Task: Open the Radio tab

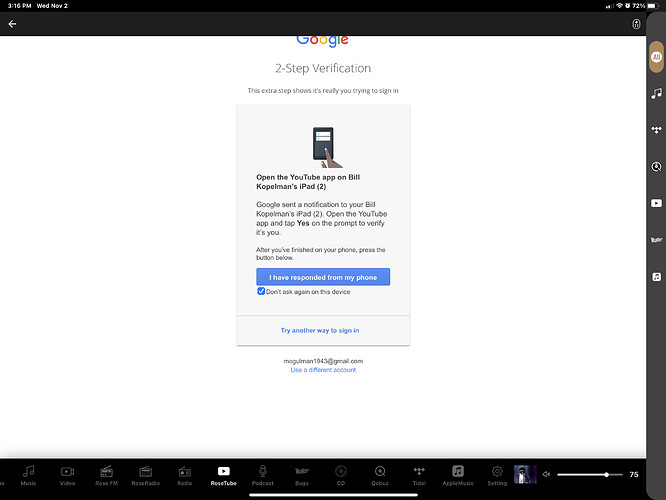Action: [x=184, y=475]
